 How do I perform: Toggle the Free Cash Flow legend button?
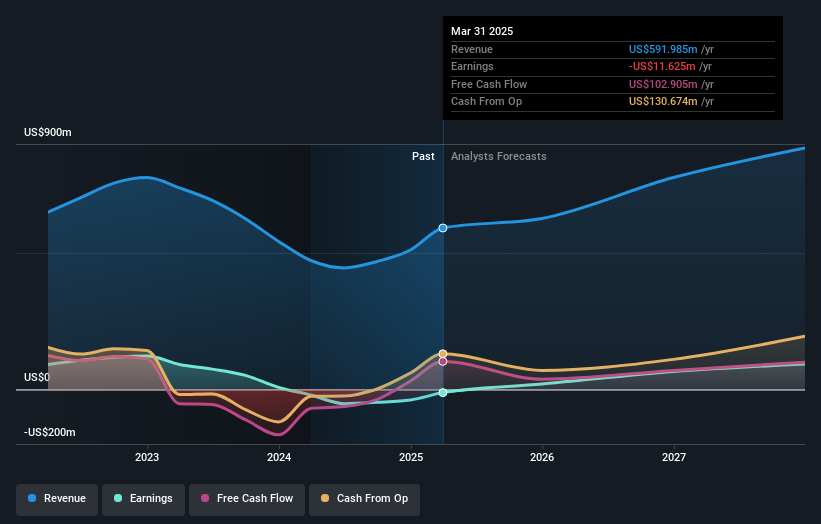point(247,499)
